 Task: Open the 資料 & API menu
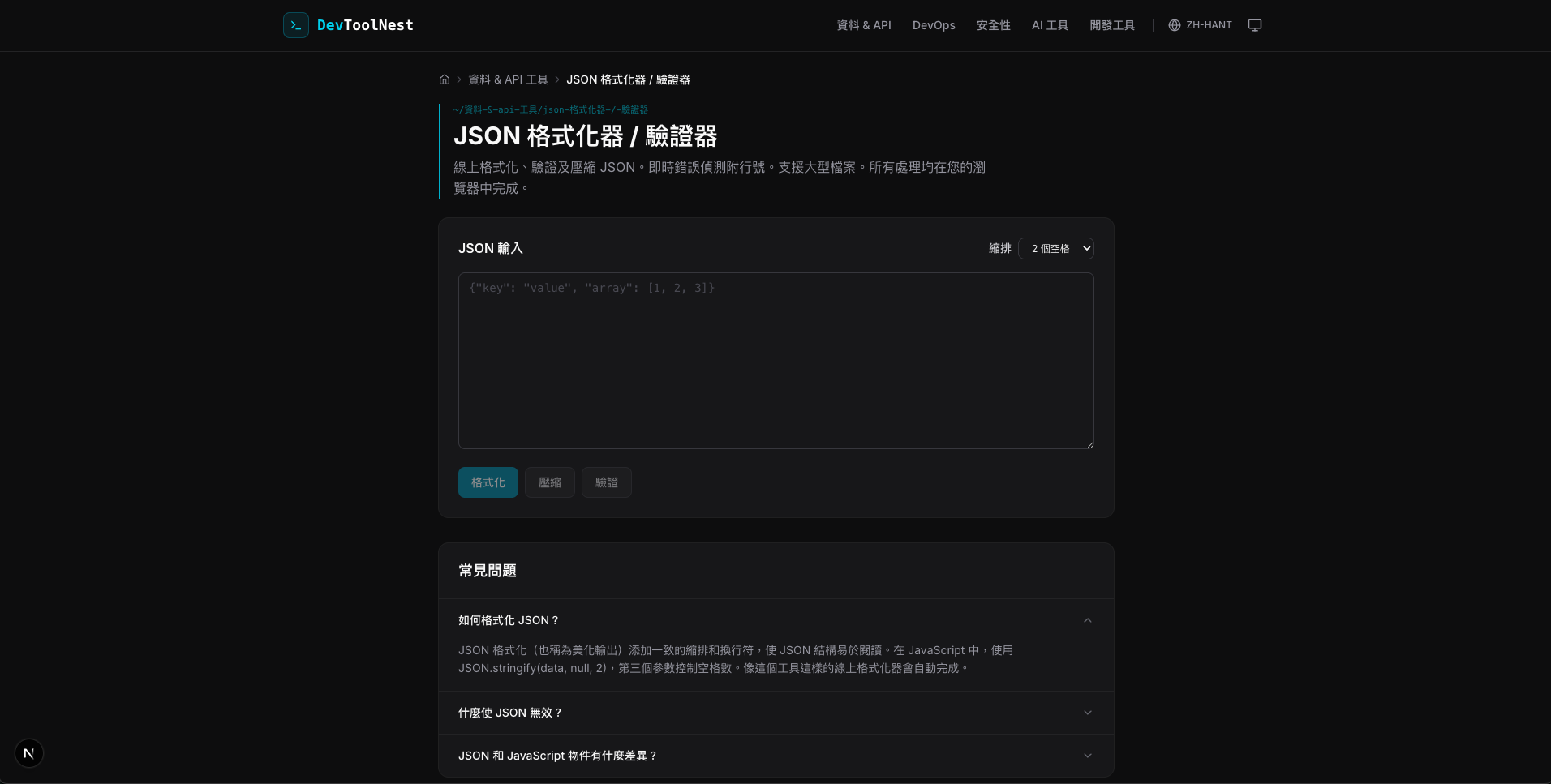[864, 25]
